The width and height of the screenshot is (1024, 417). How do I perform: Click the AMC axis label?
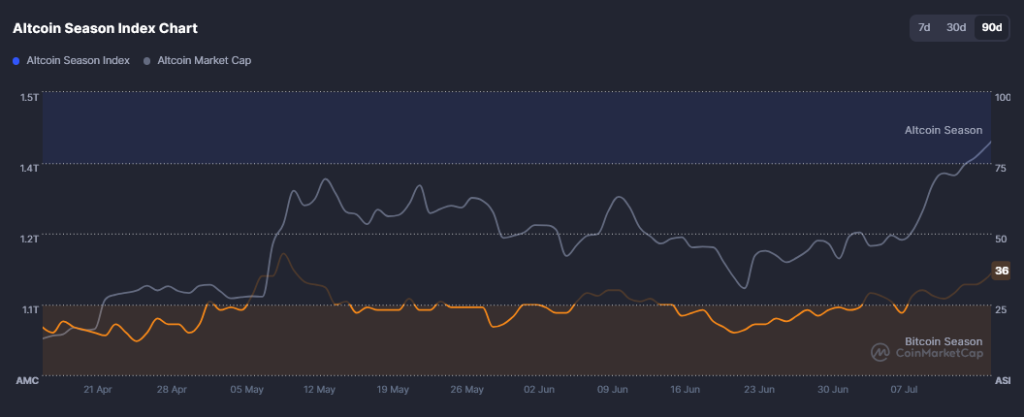coord(29,380)
